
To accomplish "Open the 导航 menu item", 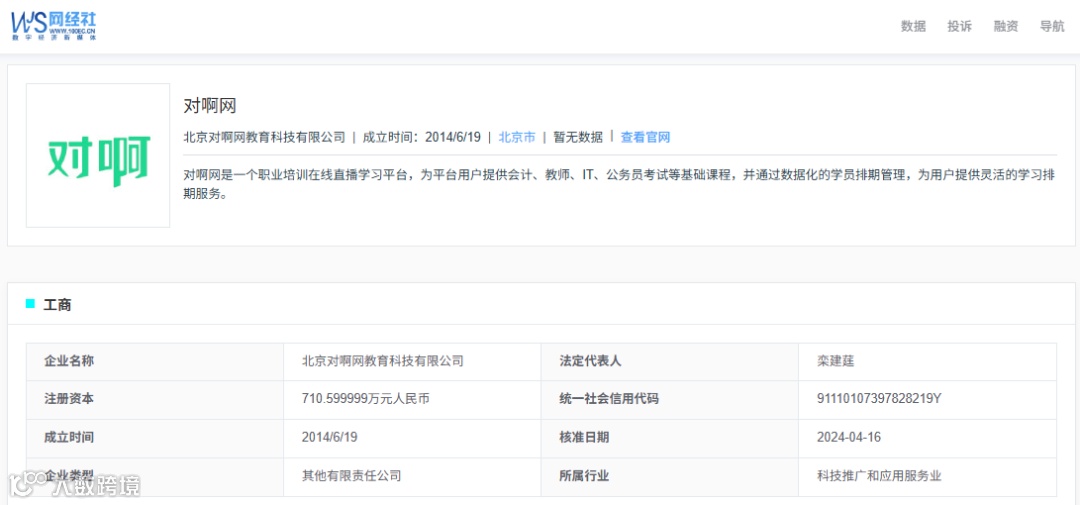I will [1052, 26].
